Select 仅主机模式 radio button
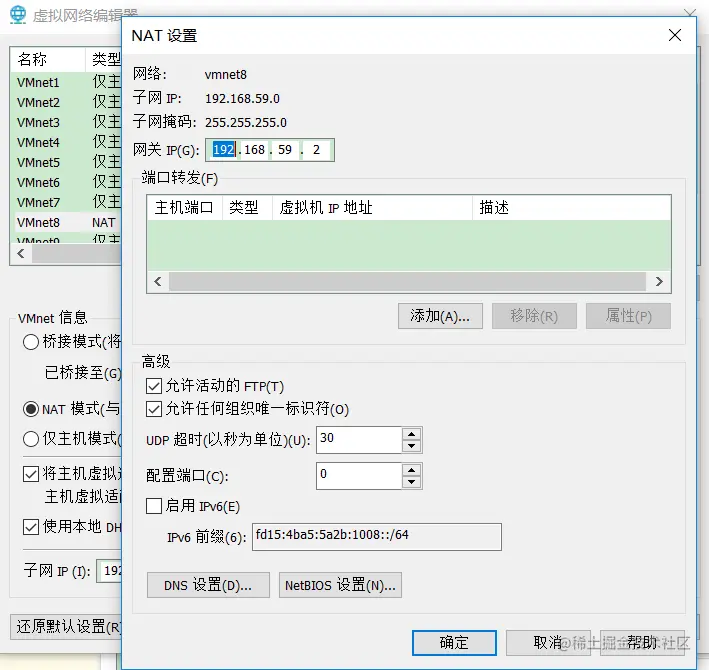The width and height of the screenshot is (709, 670). point(31,439)
